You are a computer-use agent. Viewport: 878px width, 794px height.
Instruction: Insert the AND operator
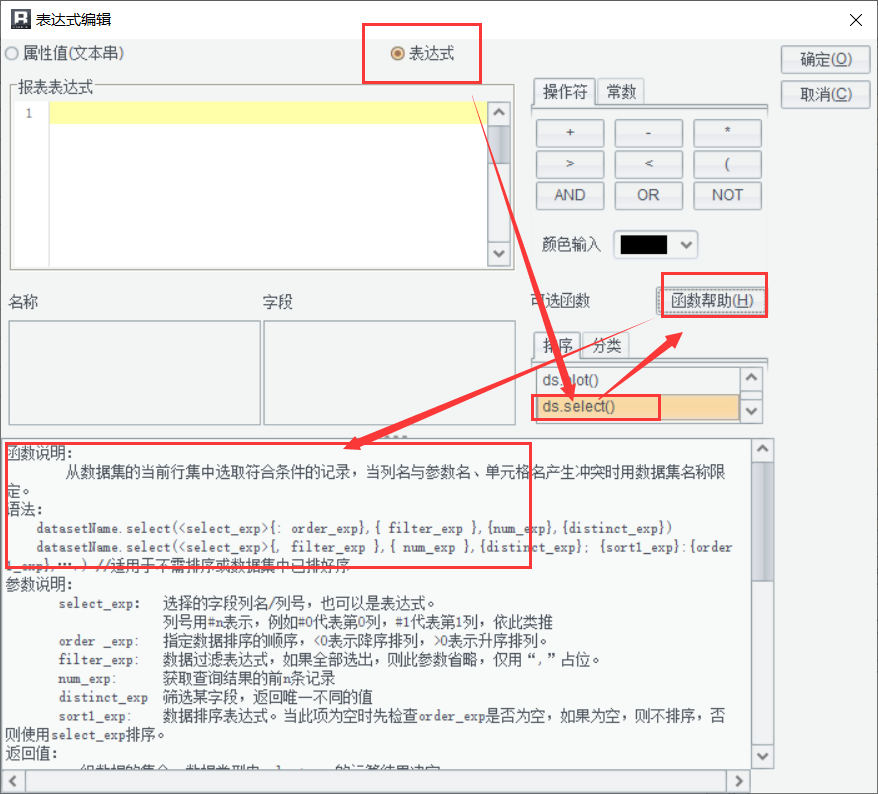570,195
